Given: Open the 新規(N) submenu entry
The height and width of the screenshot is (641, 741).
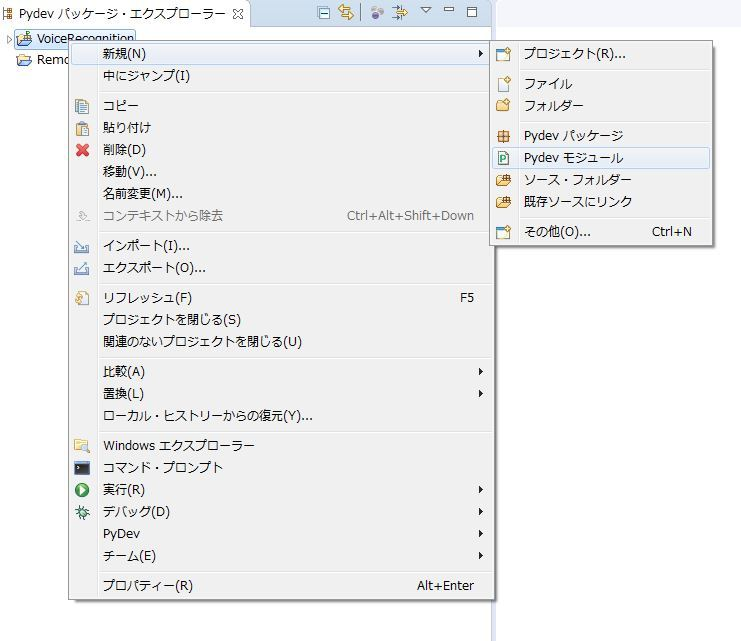Looking at the screenshot, I should pyautogui.click(x=281, y=53).
